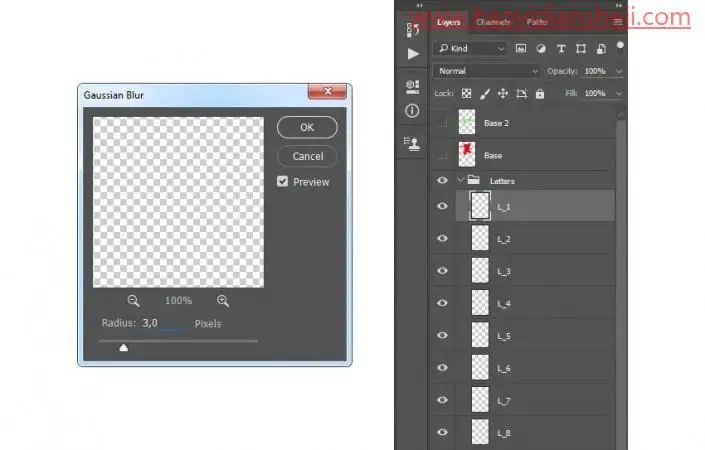Viewport: 705px width, 450px height.
Task: Filter layers by shape layers icon
Action: pyautogui.click(x=581, y=49)
